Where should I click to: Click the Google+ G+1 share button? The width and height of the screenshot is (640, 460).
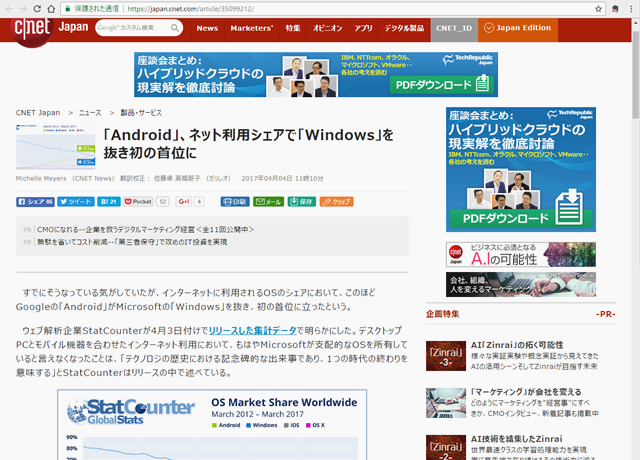click(x=184, y=201)
